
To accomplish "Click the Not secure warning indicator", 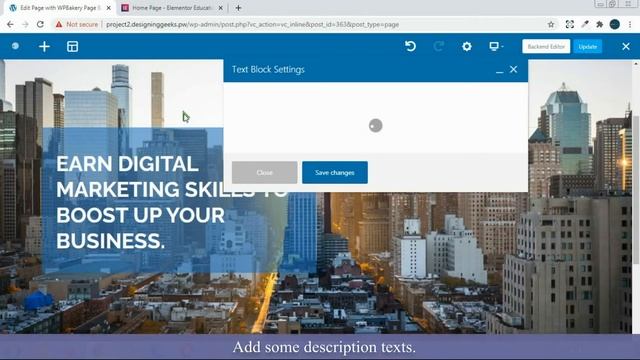I will click(77, 24).
